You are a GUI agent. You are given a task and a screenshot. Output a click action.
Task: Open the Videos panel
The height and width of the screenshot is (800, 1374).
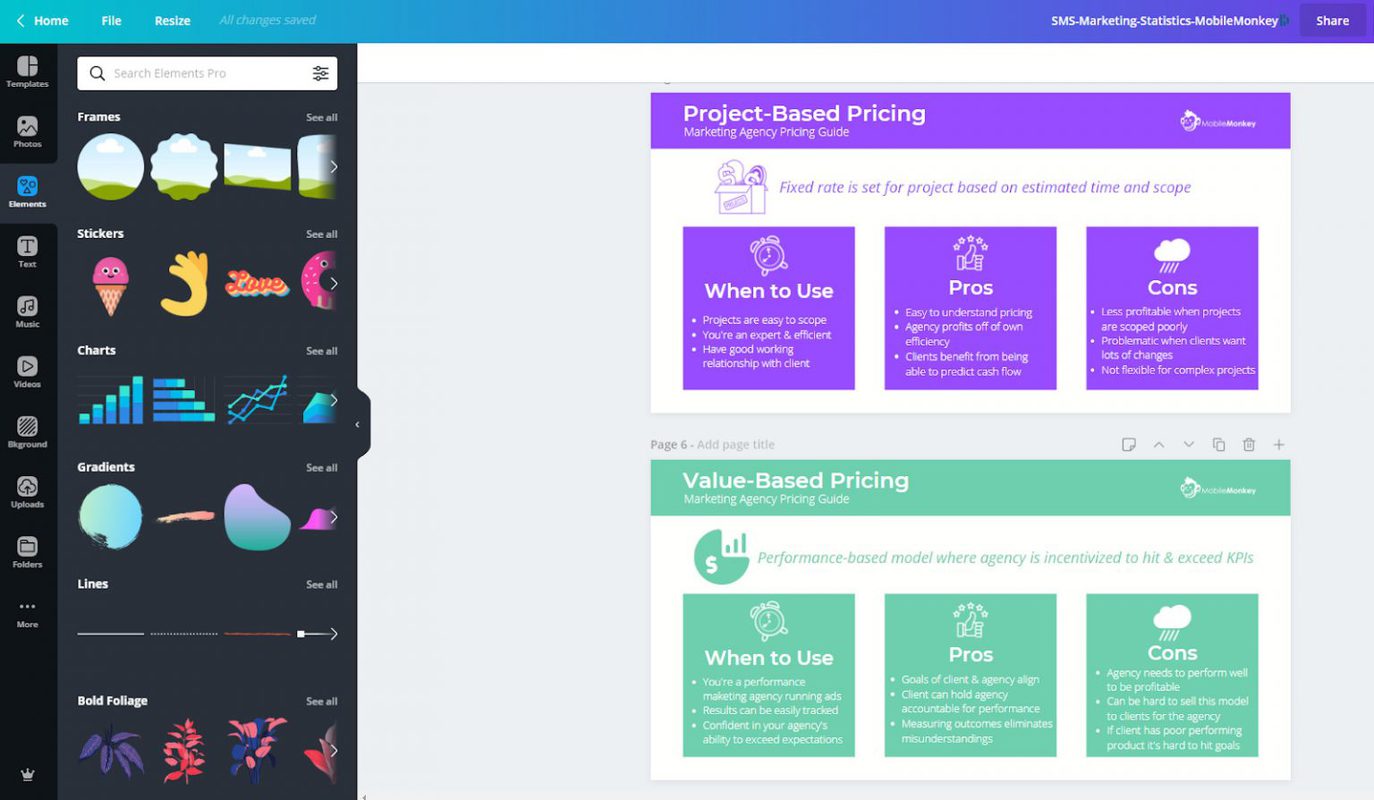pyautogui.click(x=27, y=370)
